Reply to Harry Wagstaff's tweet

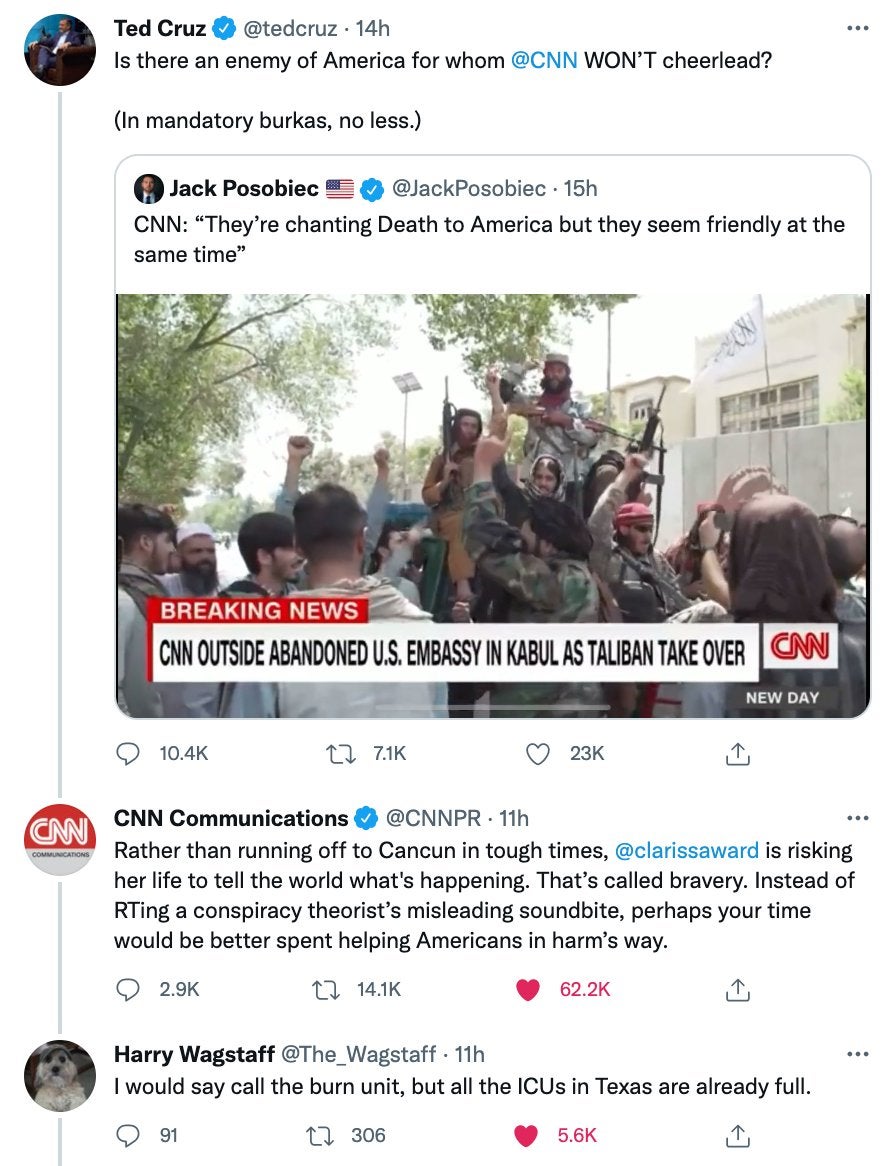(x=128, y=1135)
